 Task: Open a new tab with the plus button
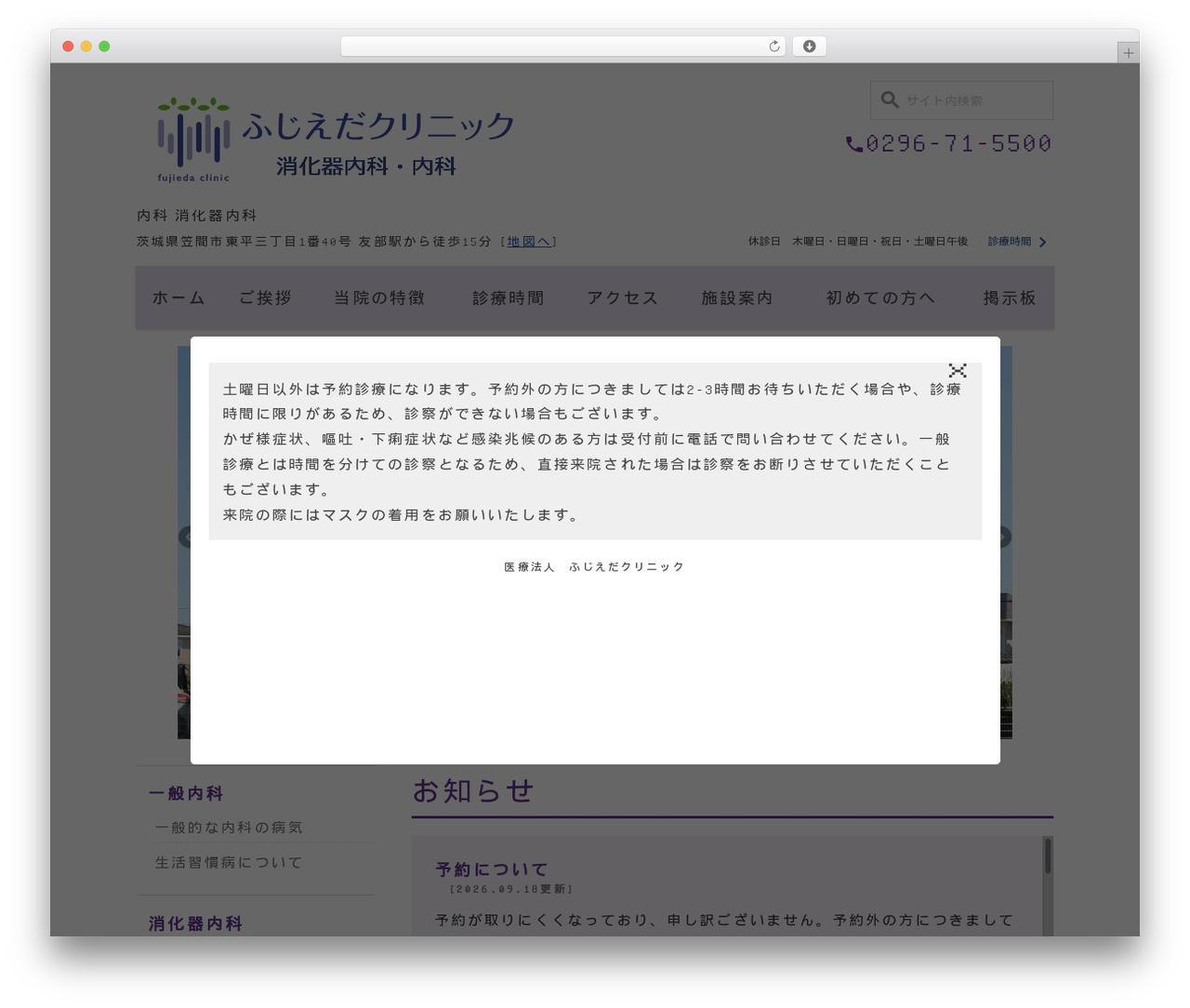(x=1129, y=53)
